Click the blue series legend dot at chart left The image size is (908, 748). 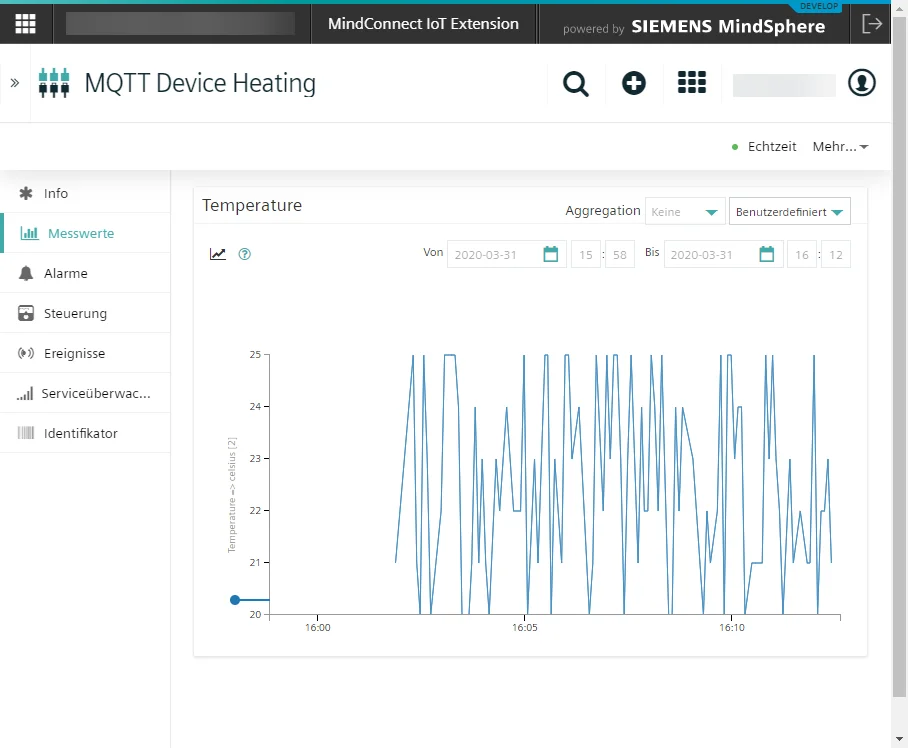(235, 600)
